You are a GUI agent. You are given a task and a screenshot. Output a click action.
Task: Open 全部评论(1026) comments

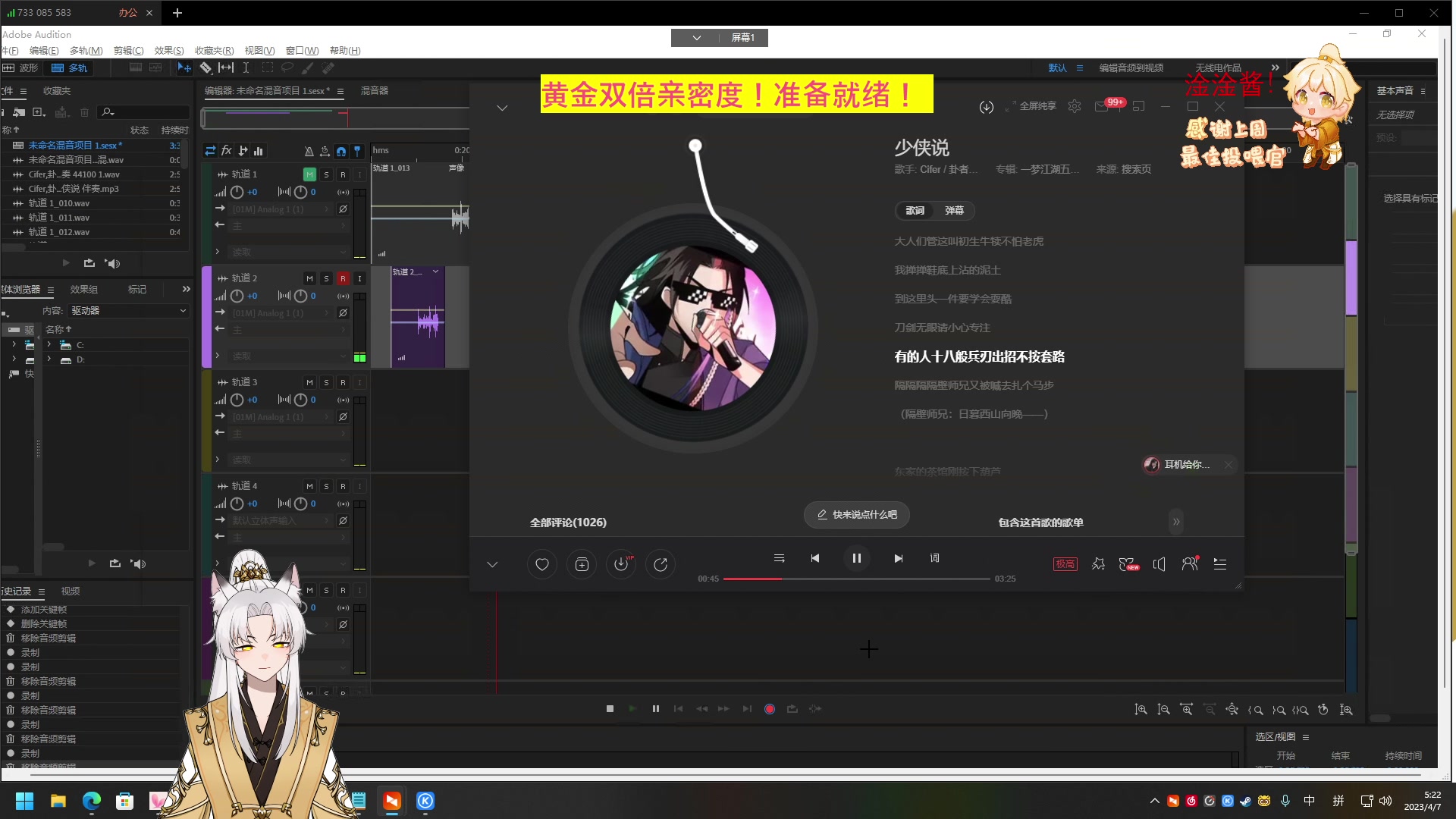click(568, 522)
